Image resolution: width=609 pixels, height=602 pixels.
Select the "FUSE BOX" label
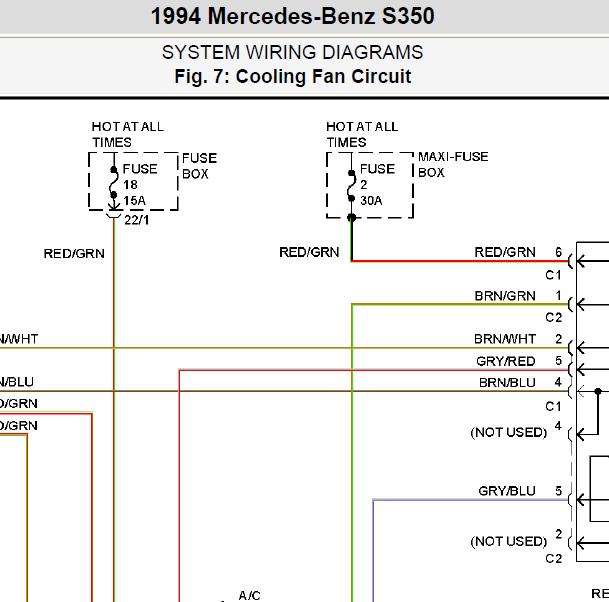[199, 166]
